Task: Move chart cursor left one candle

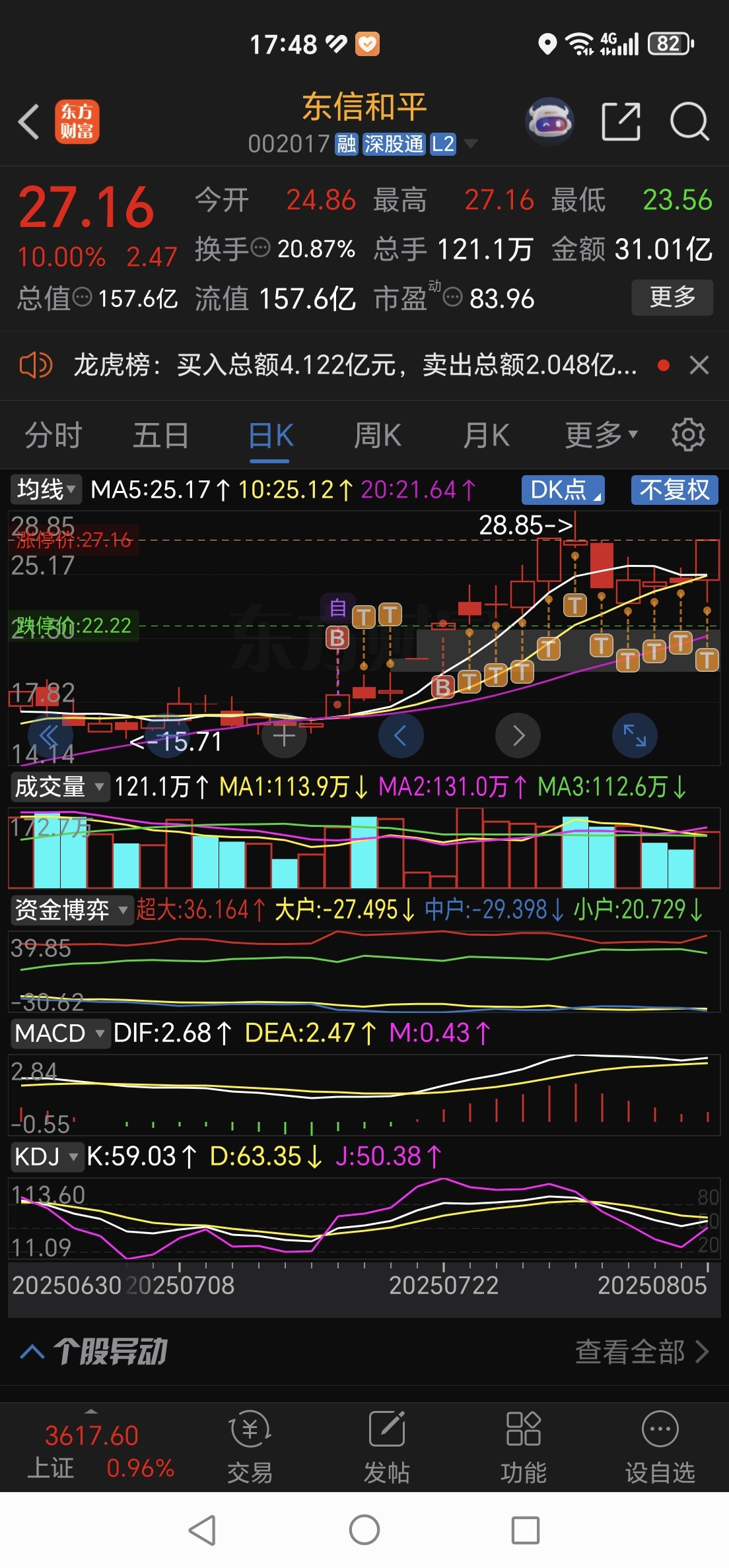Action: click(401, 735)
